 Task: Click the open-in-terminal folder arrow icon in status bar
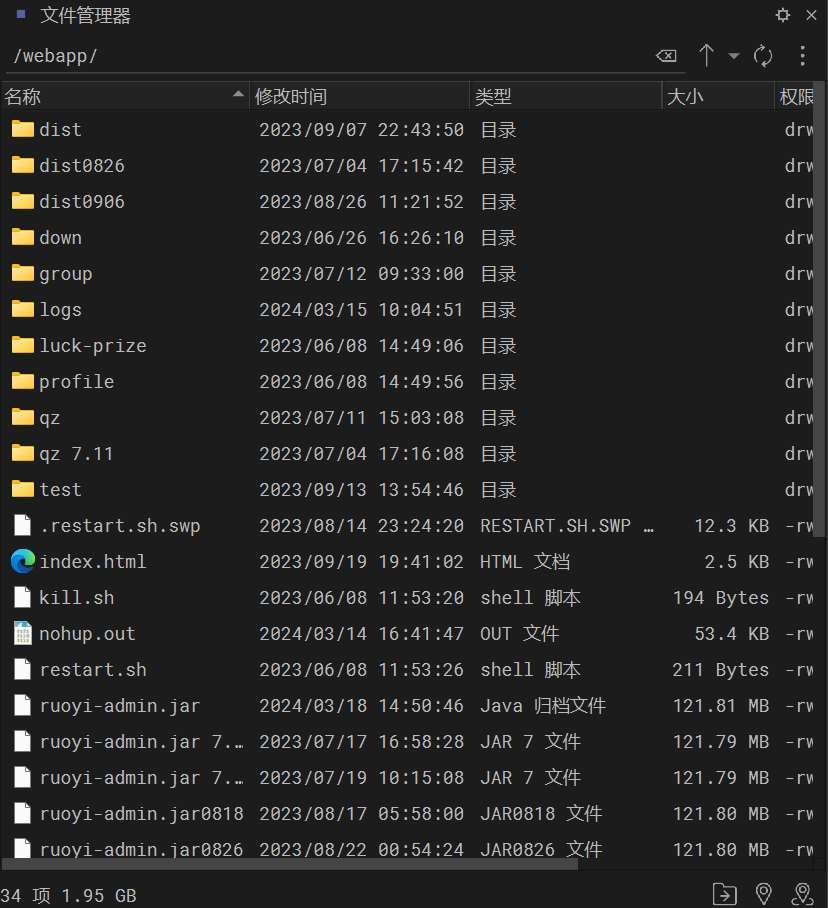click(x=724, y=894)
